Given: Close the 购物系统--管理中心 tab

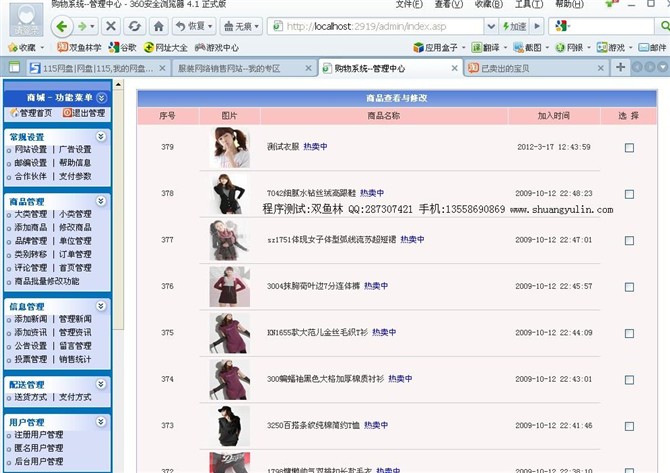Looking at the screenshot, I should 454,68.
